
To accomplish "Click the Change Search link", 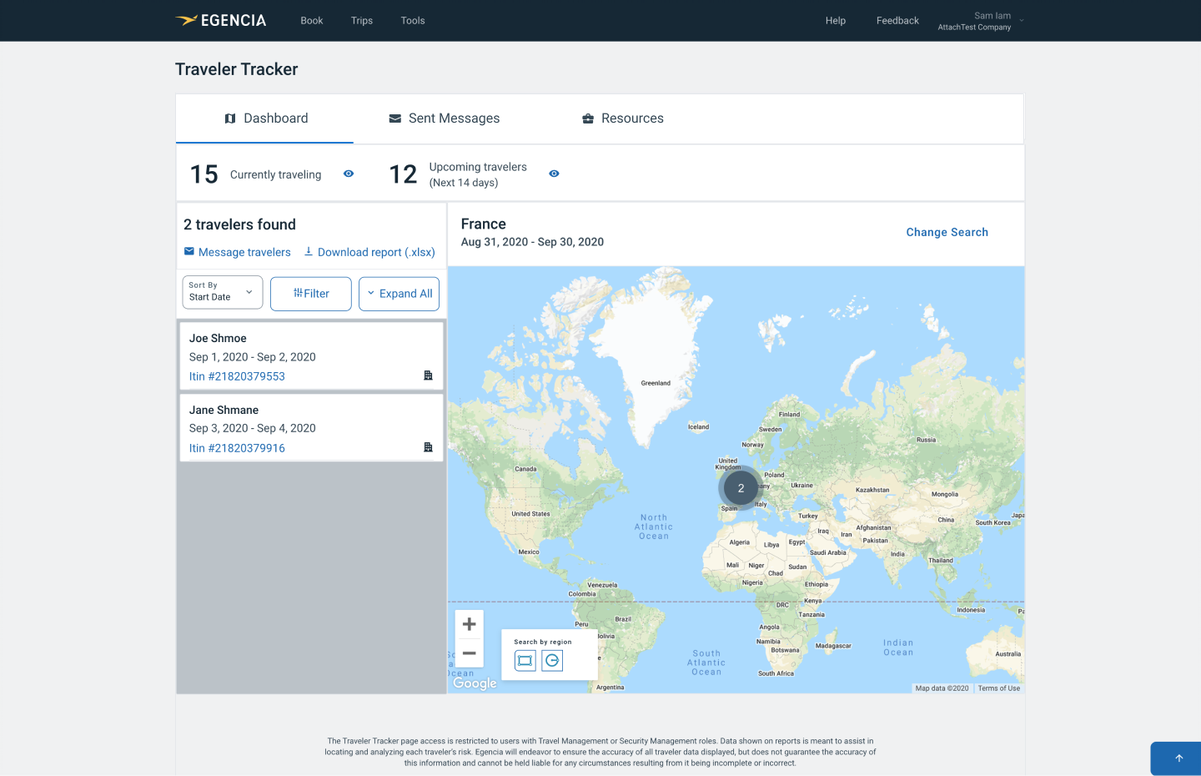I will point(946,232).
